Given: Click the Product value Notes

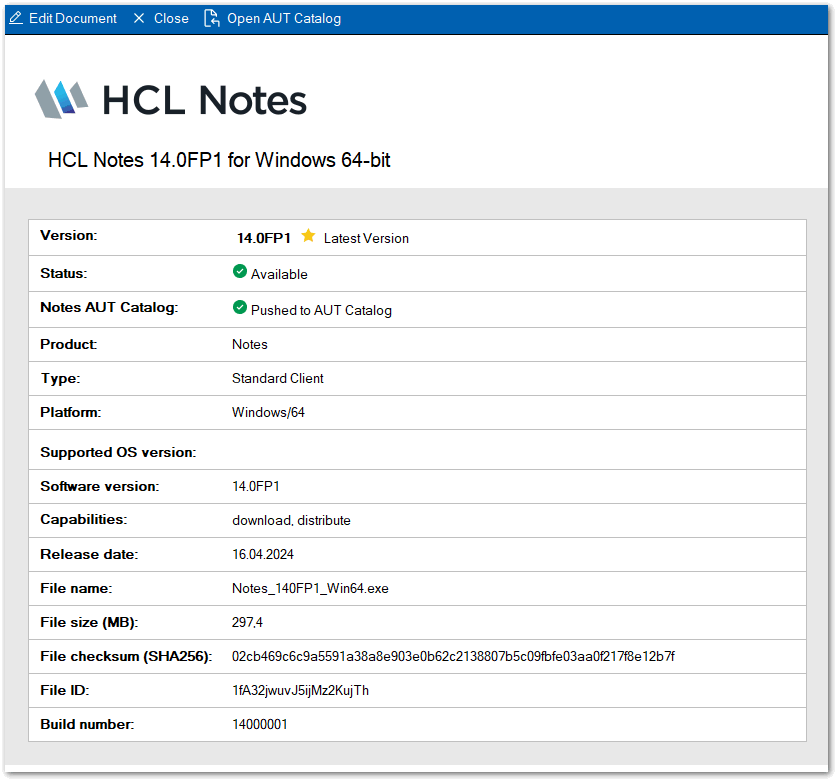Looking at the screenshot, I should click(x=250, y=344).
